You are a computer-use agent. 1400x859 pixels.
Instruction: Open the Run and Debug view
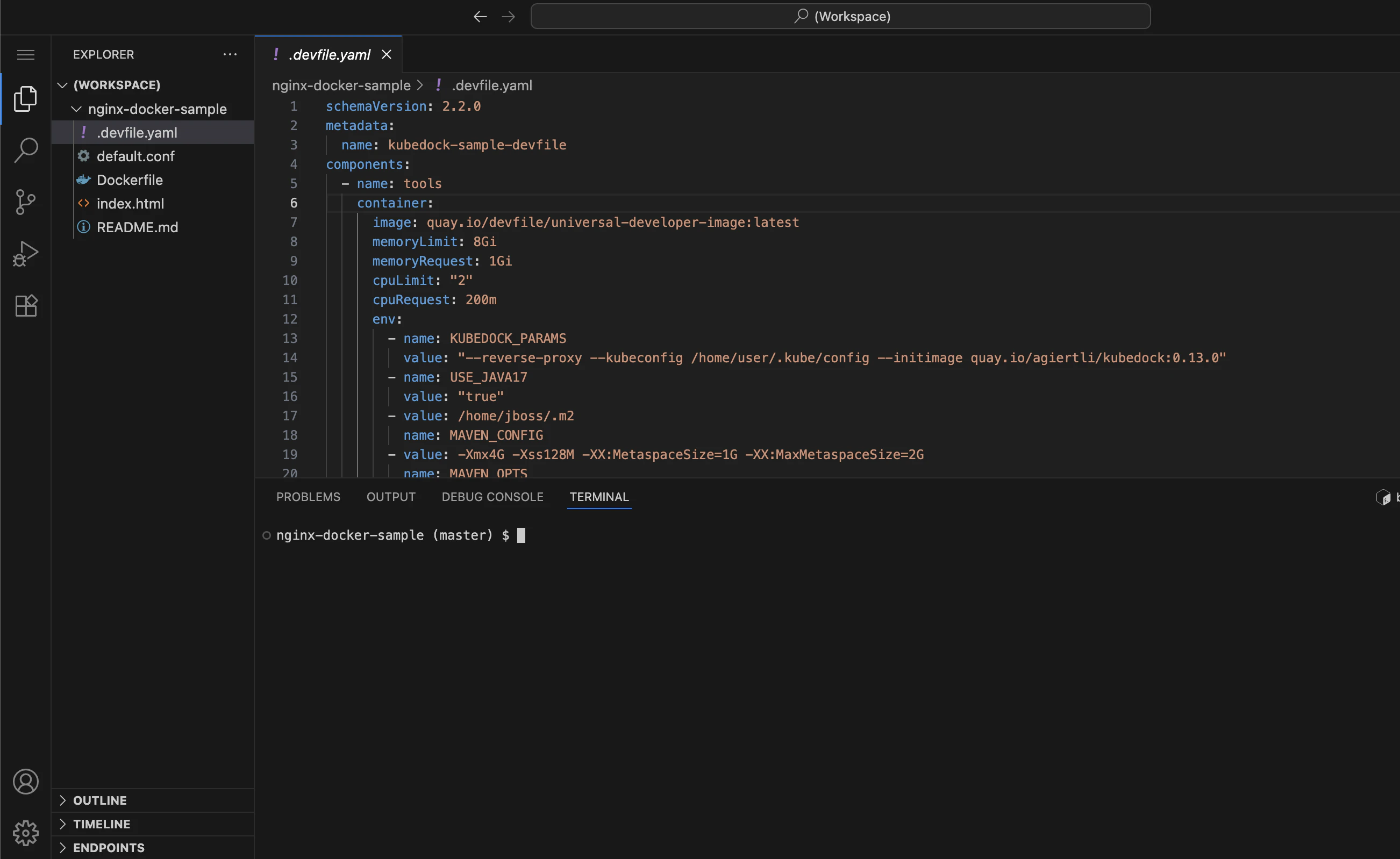26,253
